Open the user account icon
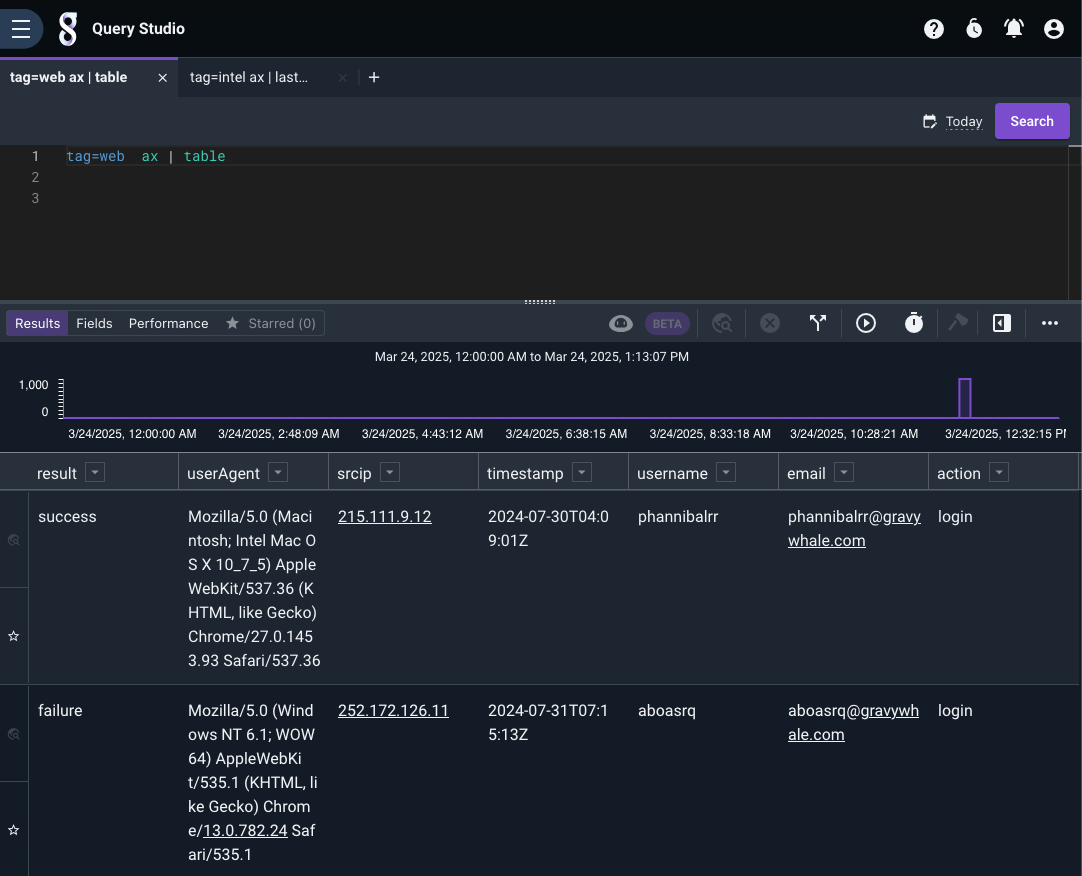 (x=1054, y=29)
